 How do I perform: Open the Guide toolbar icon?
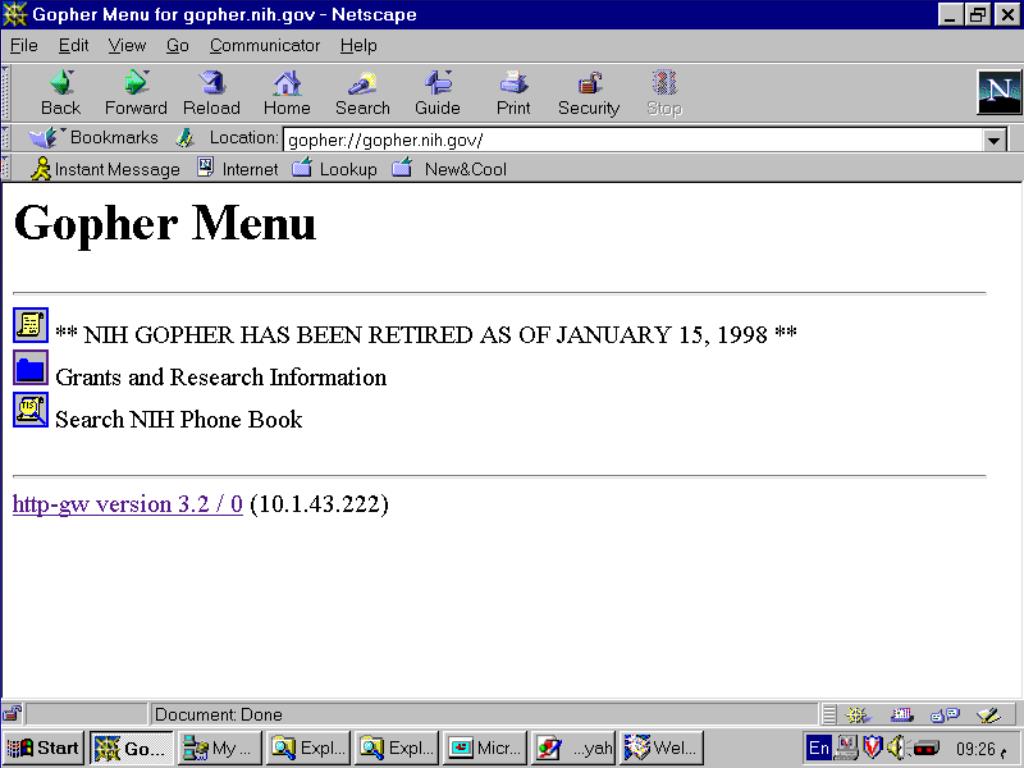click(437, 84)
